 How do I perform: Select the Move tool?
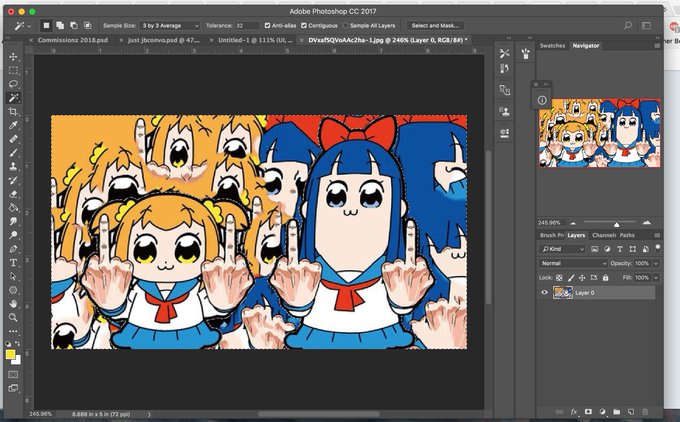point(13,57)
